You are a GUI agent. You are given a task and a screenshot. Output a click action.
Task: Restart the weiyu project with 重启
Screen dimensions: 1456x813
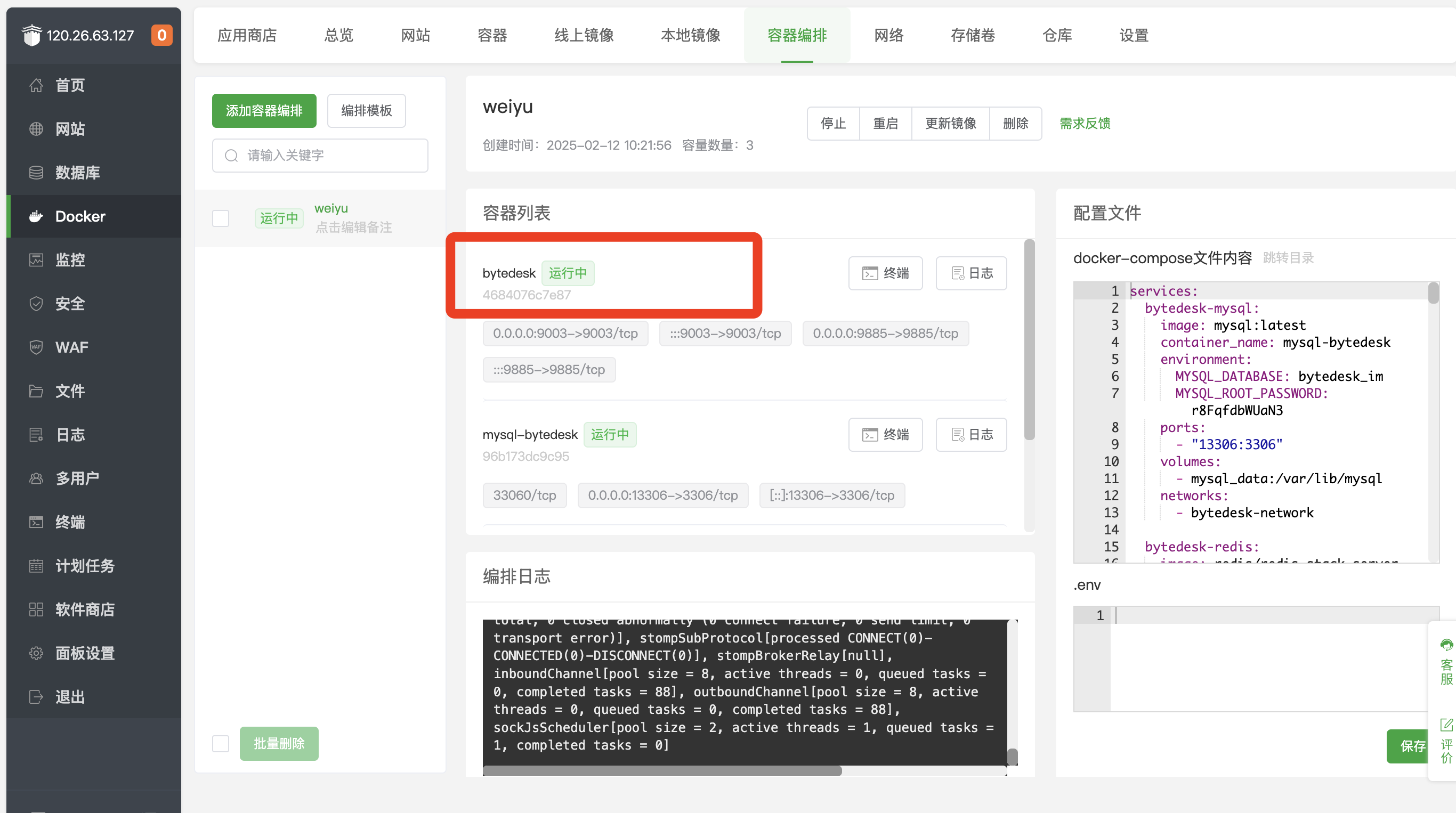pos(885,123)
